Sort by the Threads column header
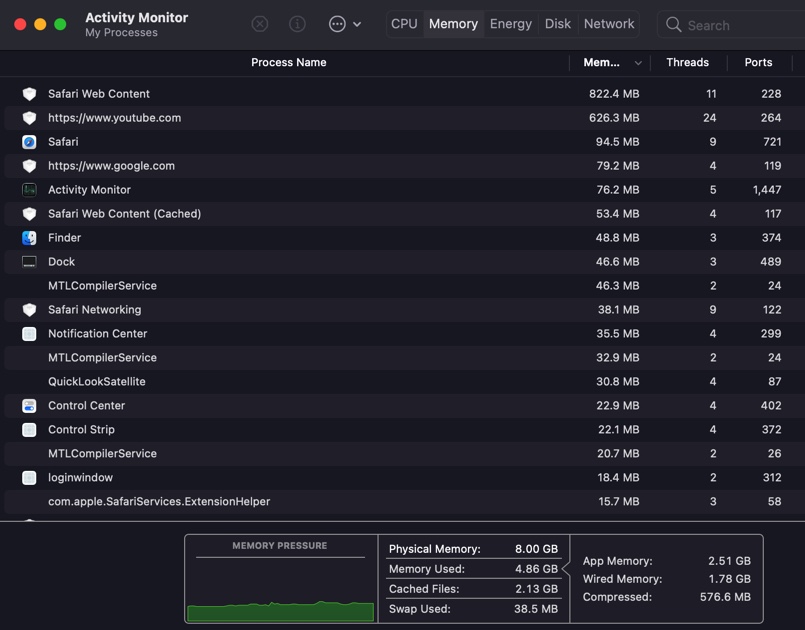805x630 pixels. click(687, 63)
